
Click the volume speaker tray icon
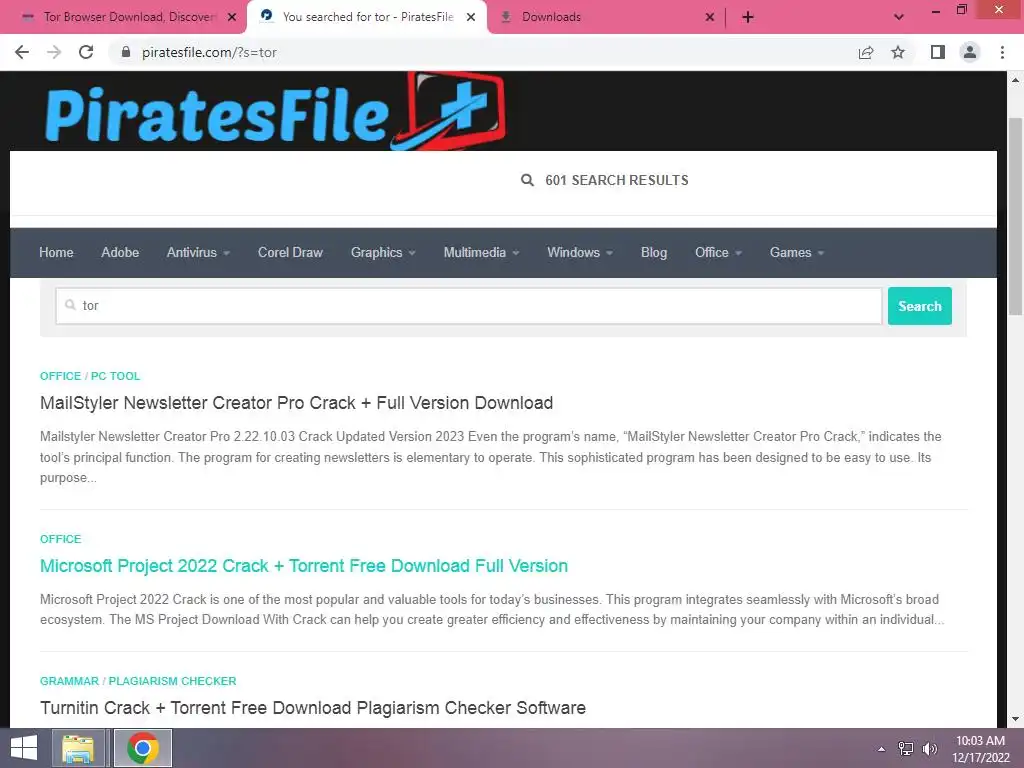tap(929, 748)
